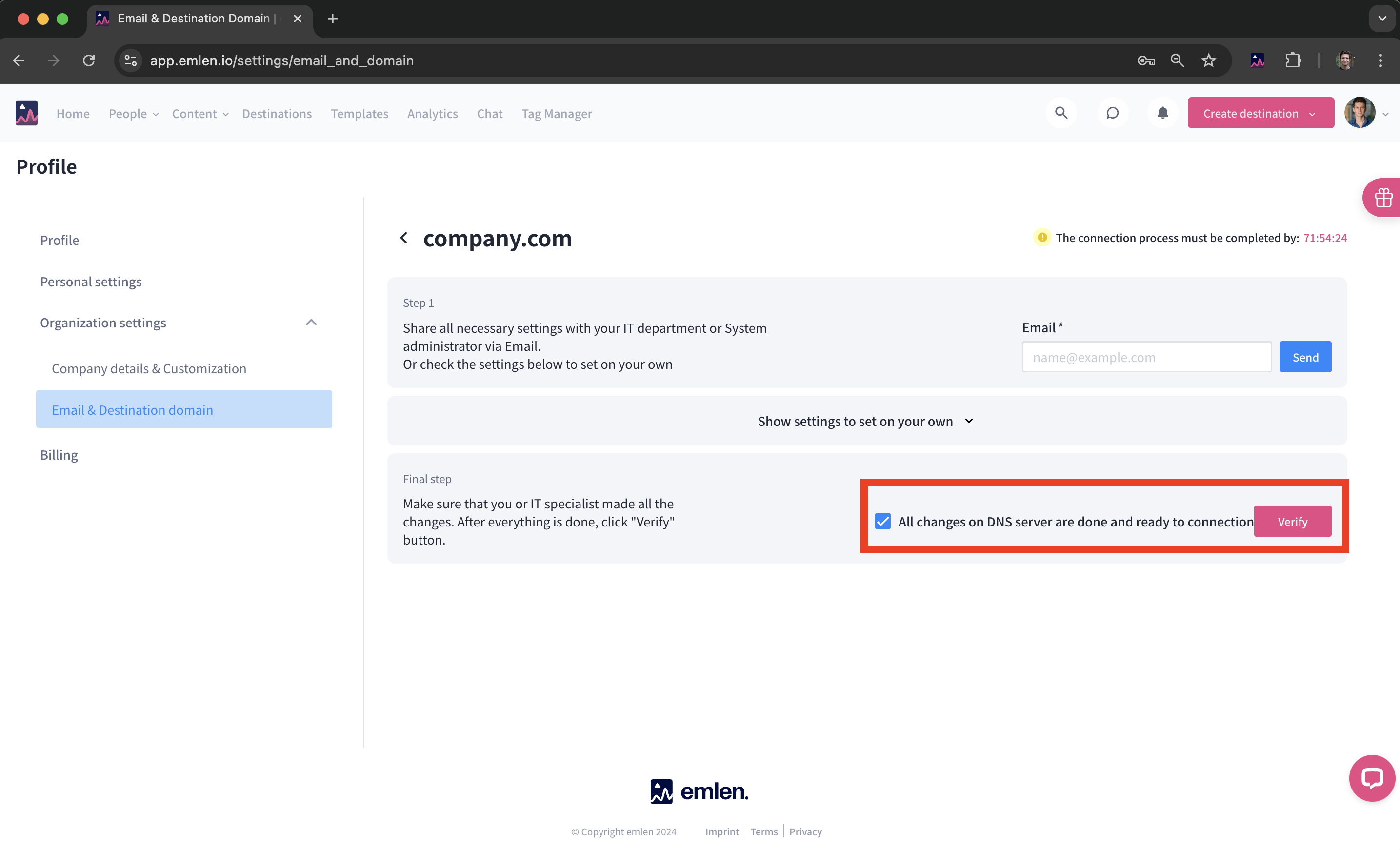Open the notifications bell
This screenshot has width=1400, height=850.
(x=1162, y=113)
